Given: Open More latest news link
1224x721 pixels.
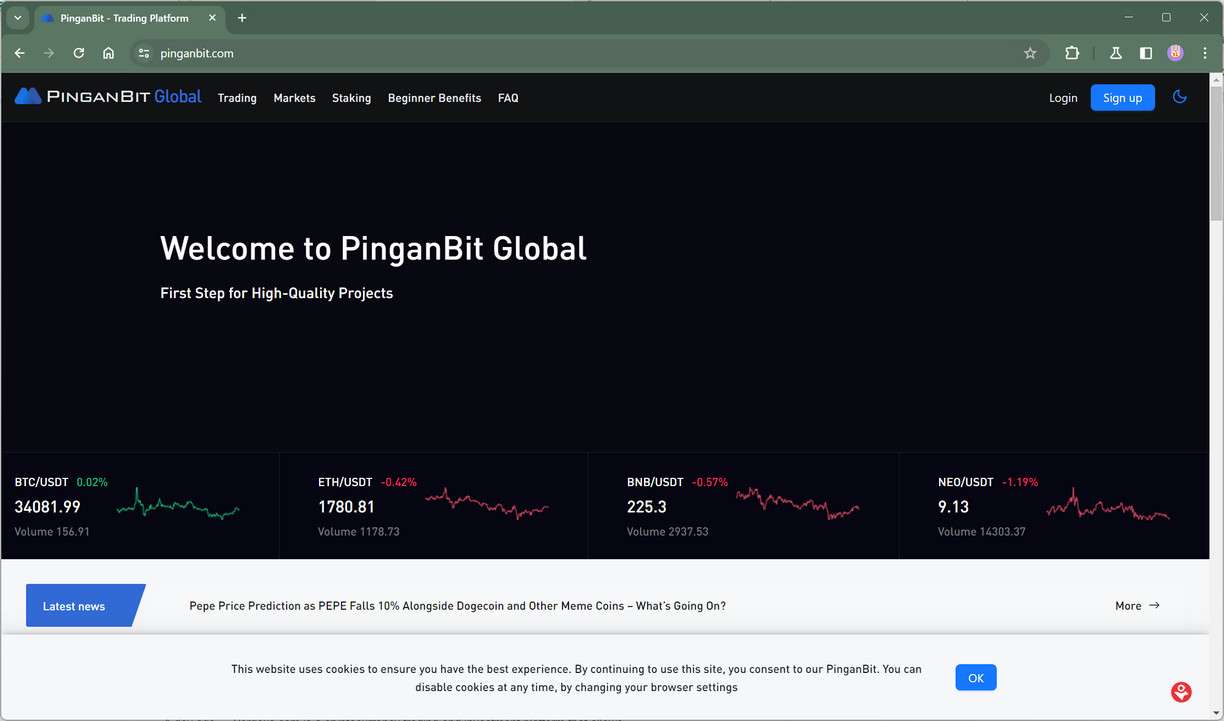Looking at the screenshot, I should [1137, 606].
